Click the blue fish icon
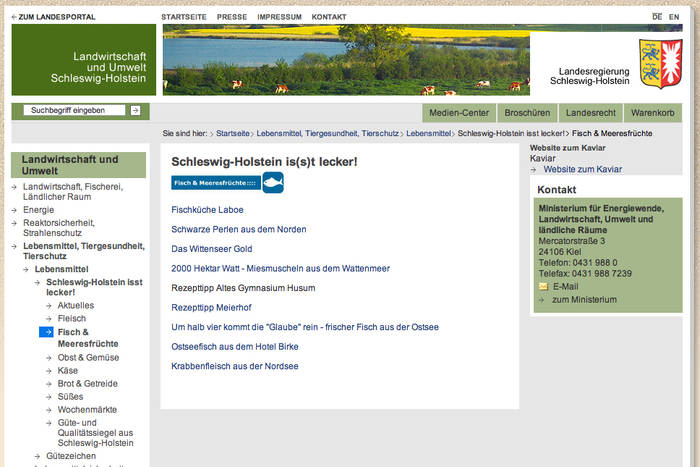 (273, 182)
